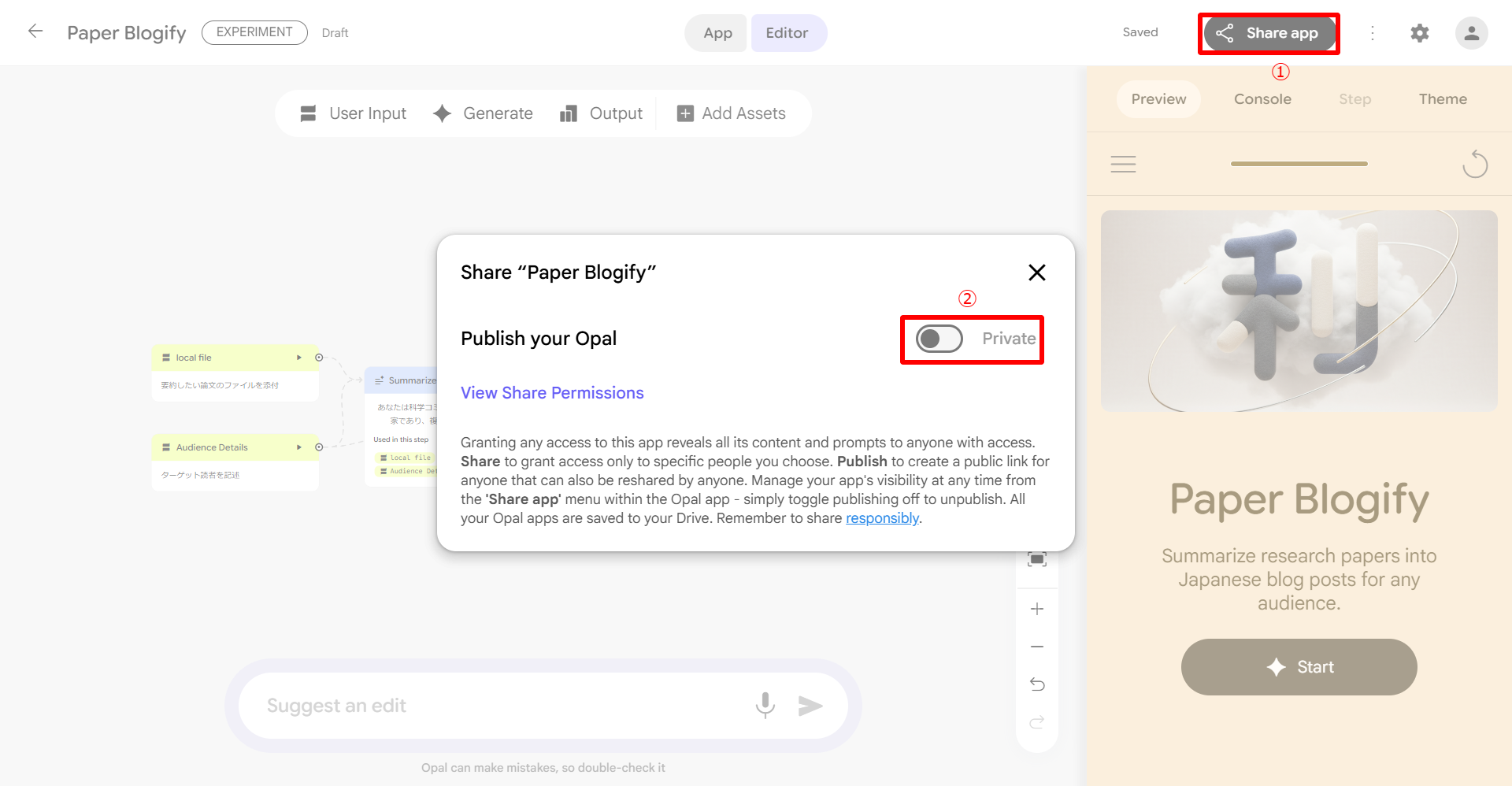Click the user account avatar

click(x=1471, y=33)
